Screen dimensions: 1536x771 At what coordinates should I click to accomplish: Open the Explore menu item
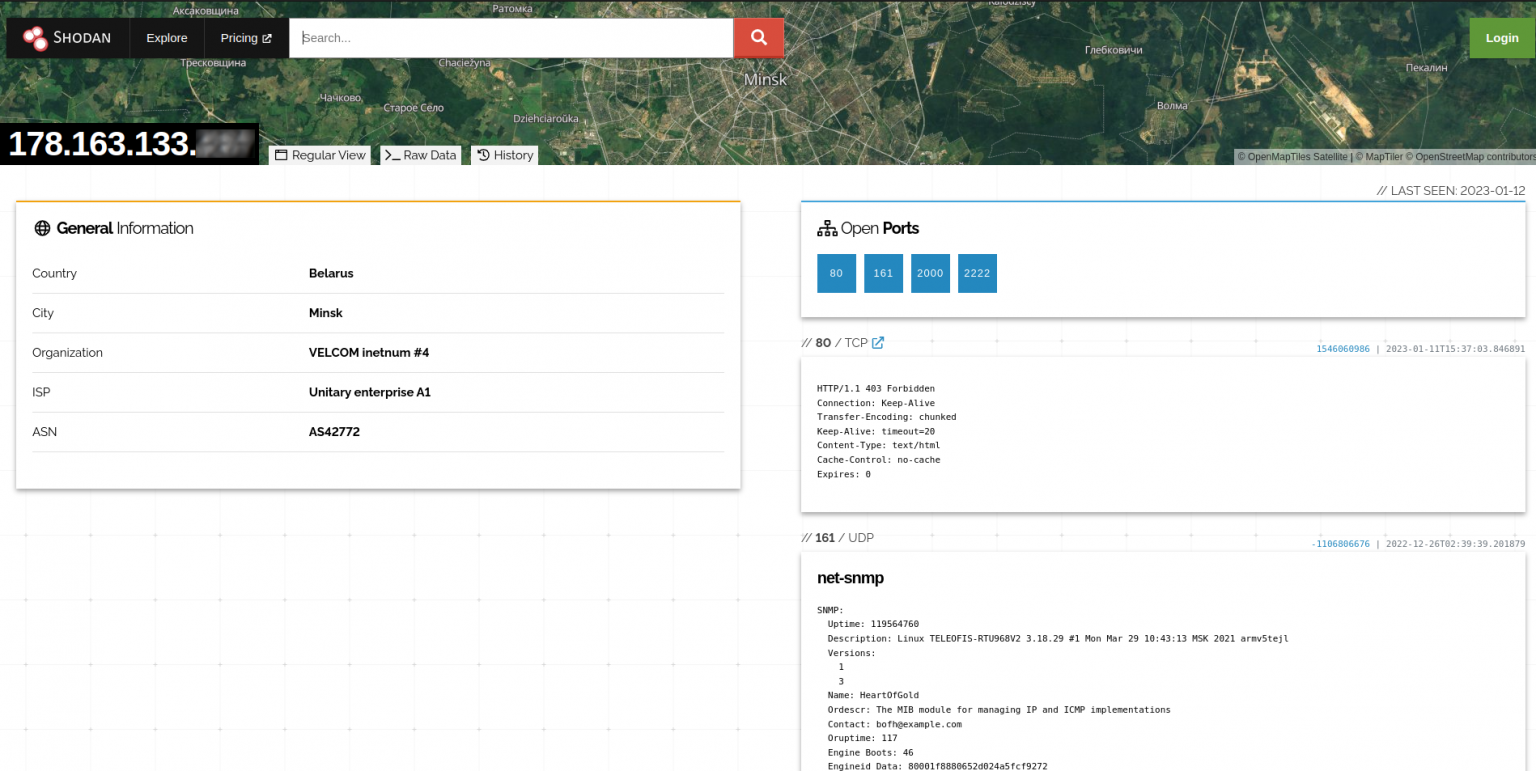[x=166, y=38]
